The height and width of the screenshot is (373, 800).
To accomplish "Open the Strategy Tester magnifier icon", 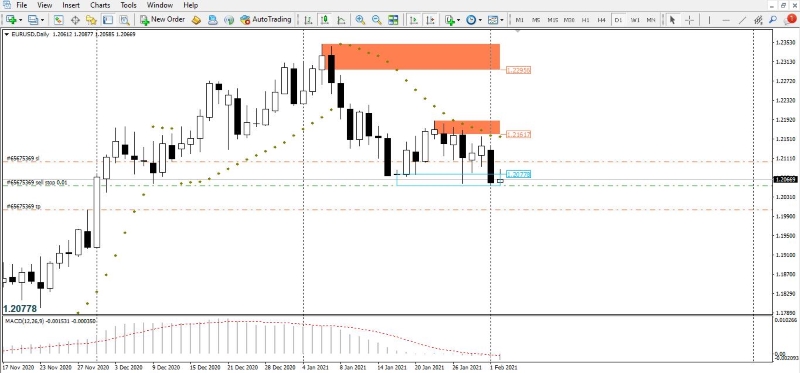I will click(124, 20).
